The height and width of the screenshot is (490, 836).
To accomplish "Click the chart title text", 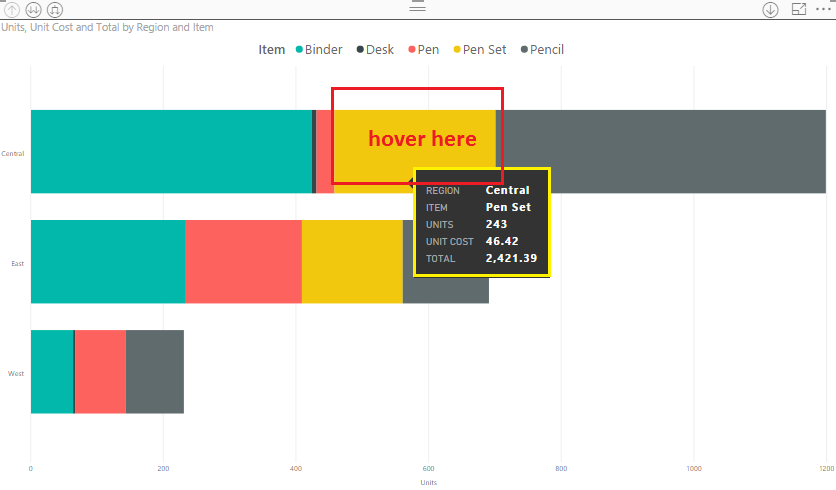I will (107, 27).
